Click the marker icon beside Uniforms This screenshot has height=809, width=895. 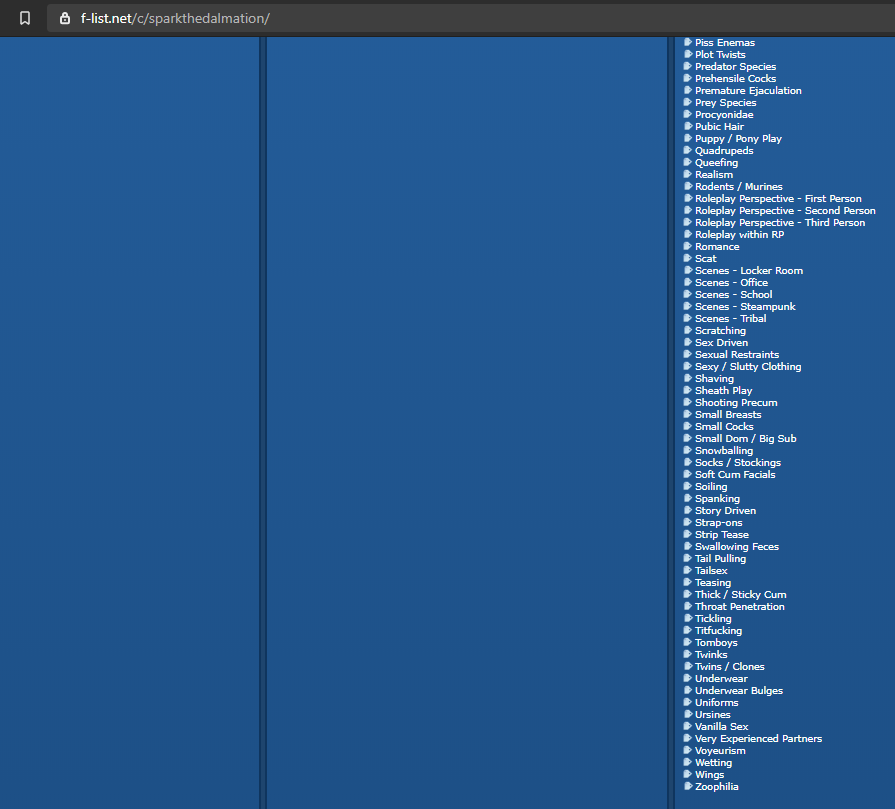pyautogui.click(x=688, y=702)
